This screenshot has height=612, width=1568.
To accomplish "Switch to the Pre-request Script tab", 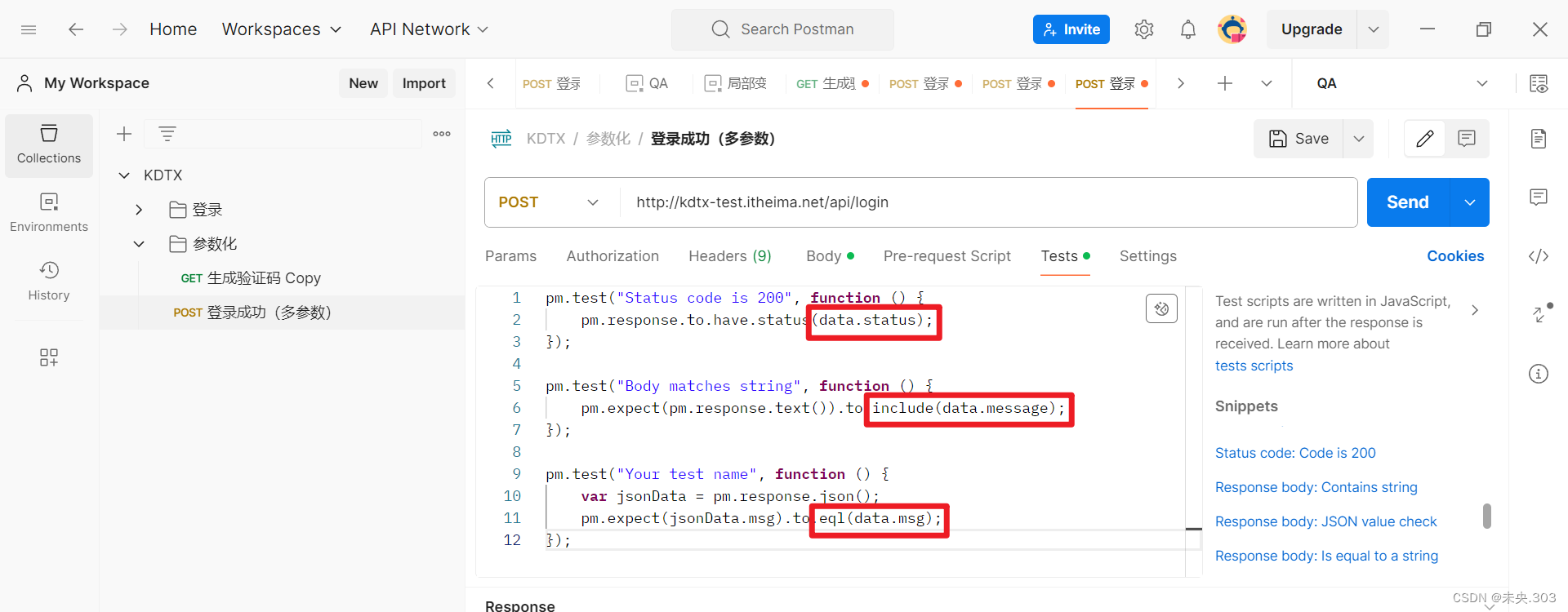I will (x=947, y=256).
